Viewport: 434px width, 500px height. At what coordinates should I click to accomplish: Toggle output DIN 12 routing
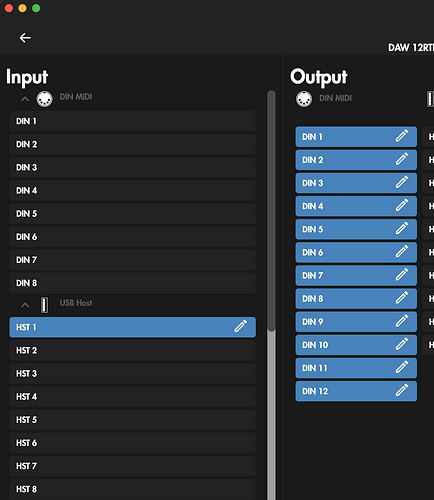coord(356,391)
